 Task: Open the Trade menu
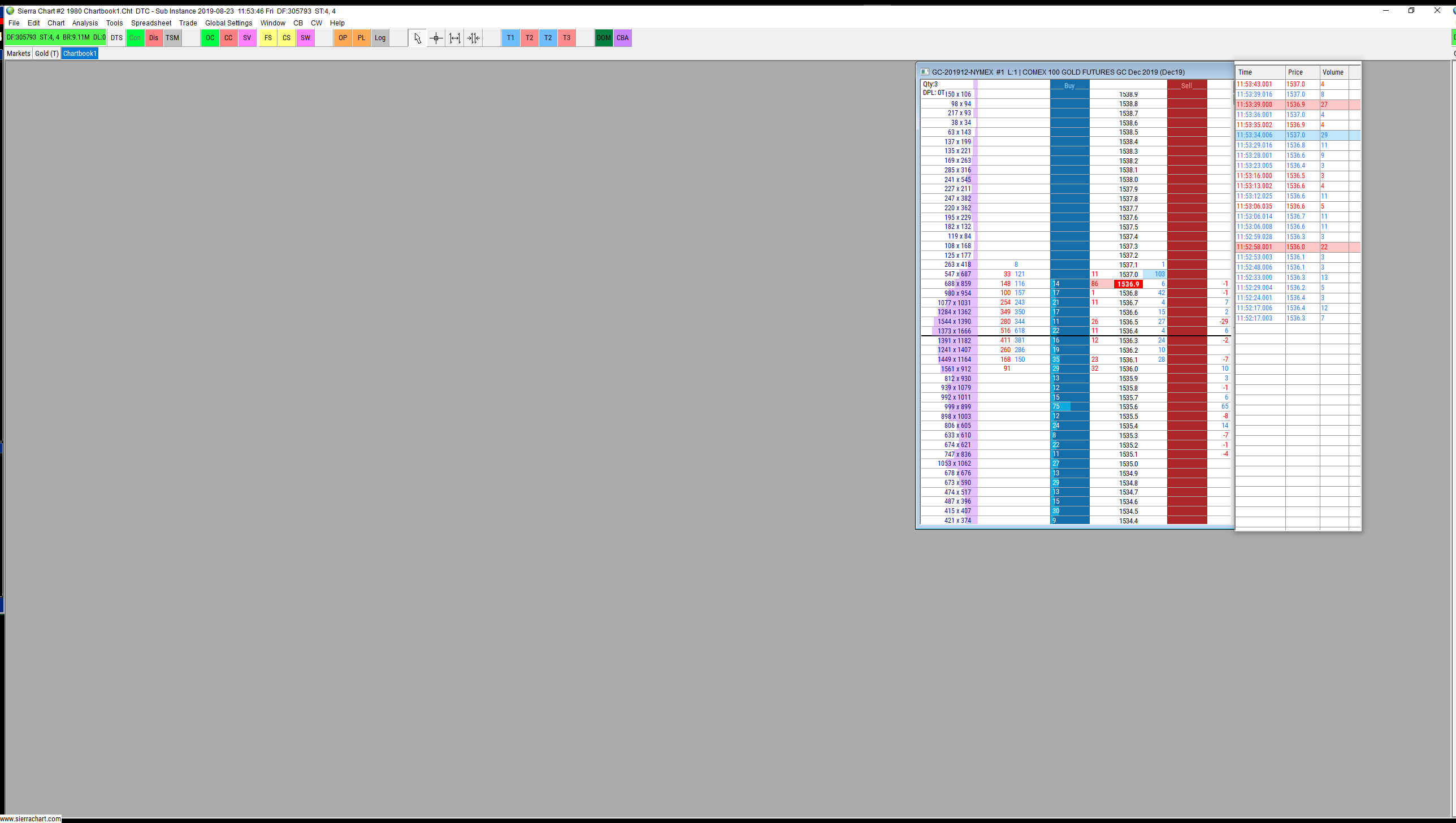188,23
